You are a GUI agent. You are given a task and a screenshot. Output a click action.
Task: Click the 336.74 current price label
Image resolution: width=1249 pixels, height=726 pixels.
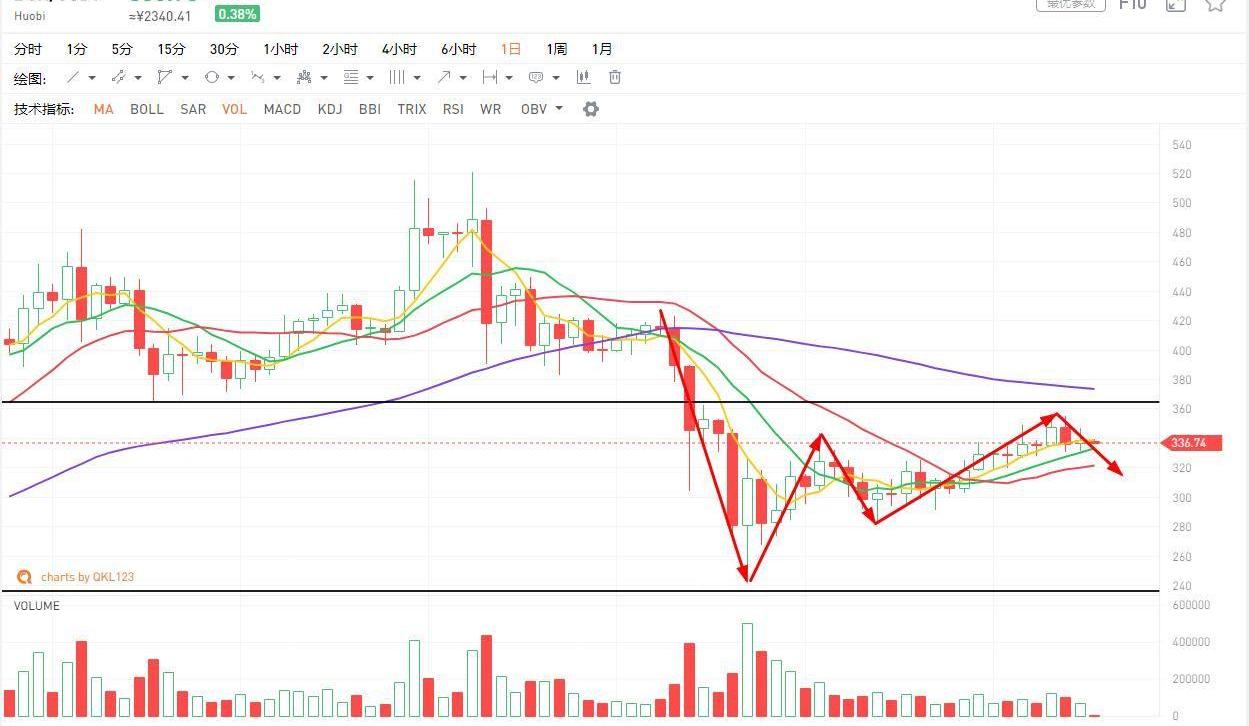pos(1190,443)
